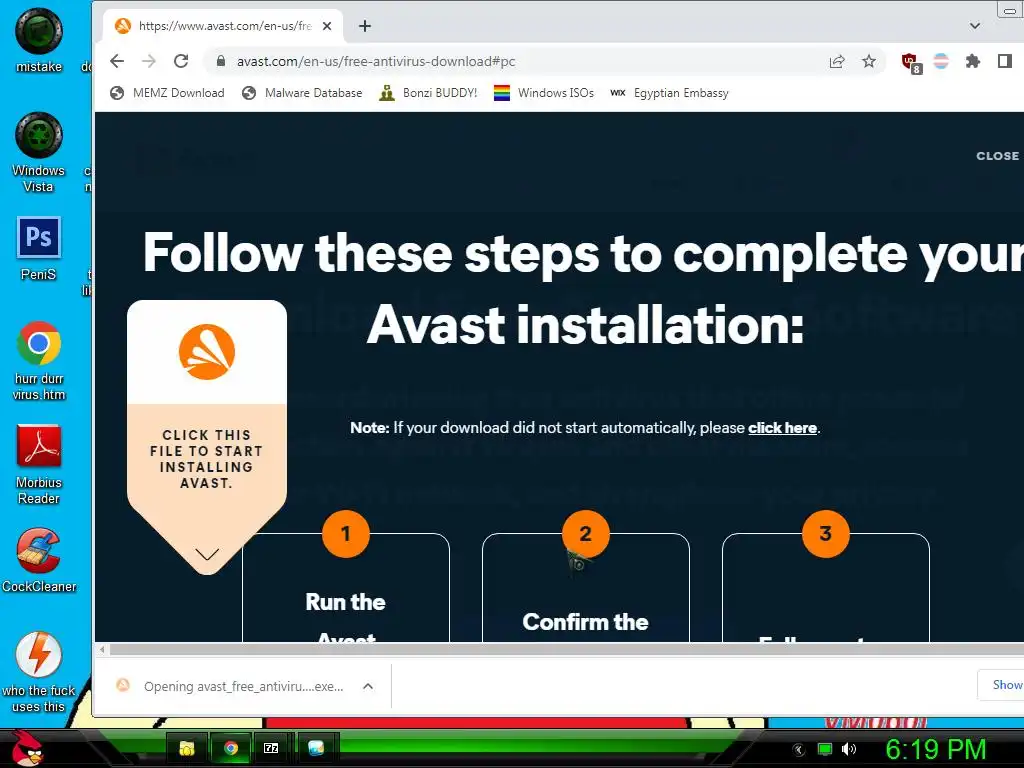Click Show all downloads button

pos(1001,684)
